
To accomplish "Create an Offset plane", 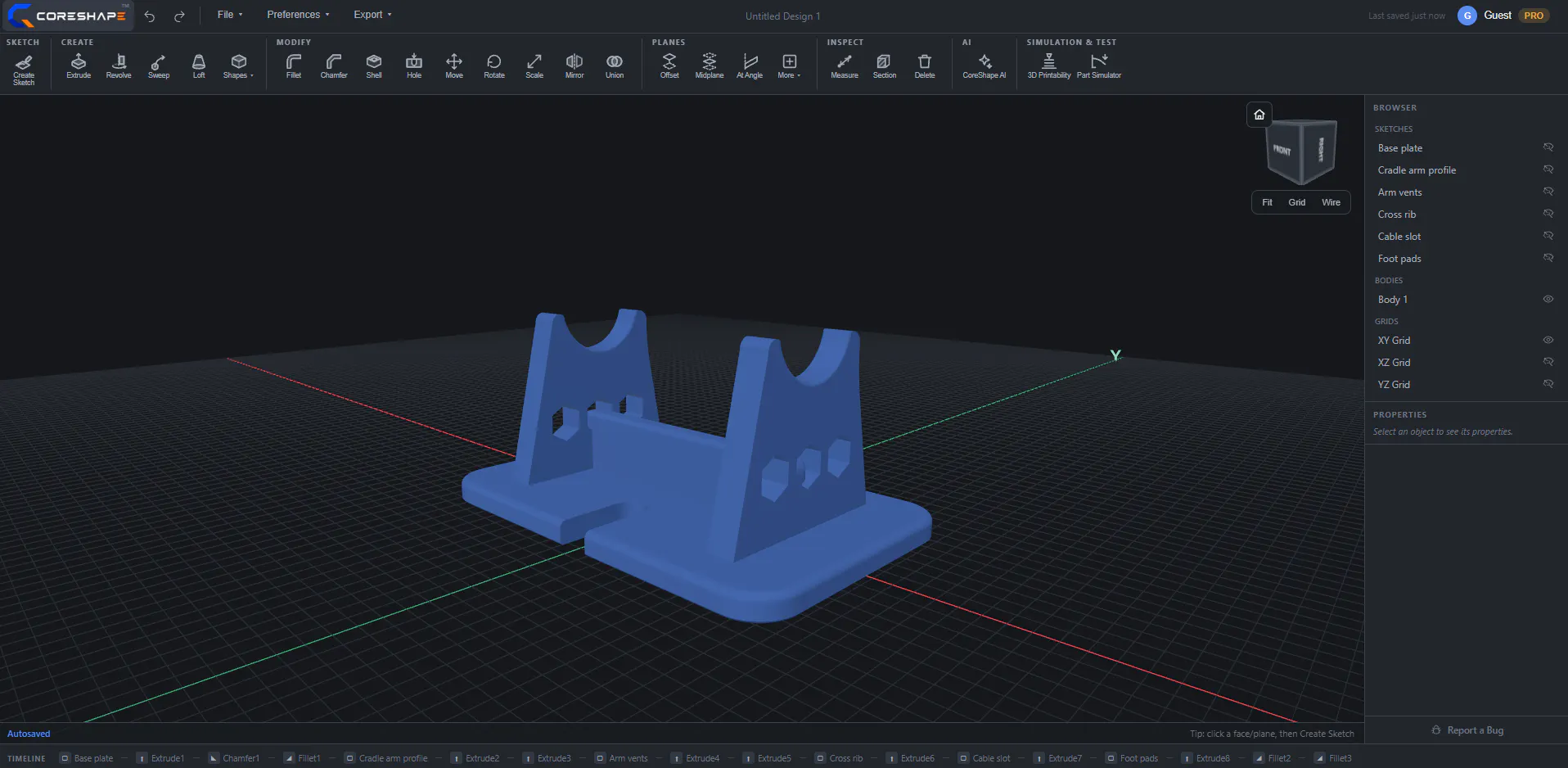I will [669, 66].
